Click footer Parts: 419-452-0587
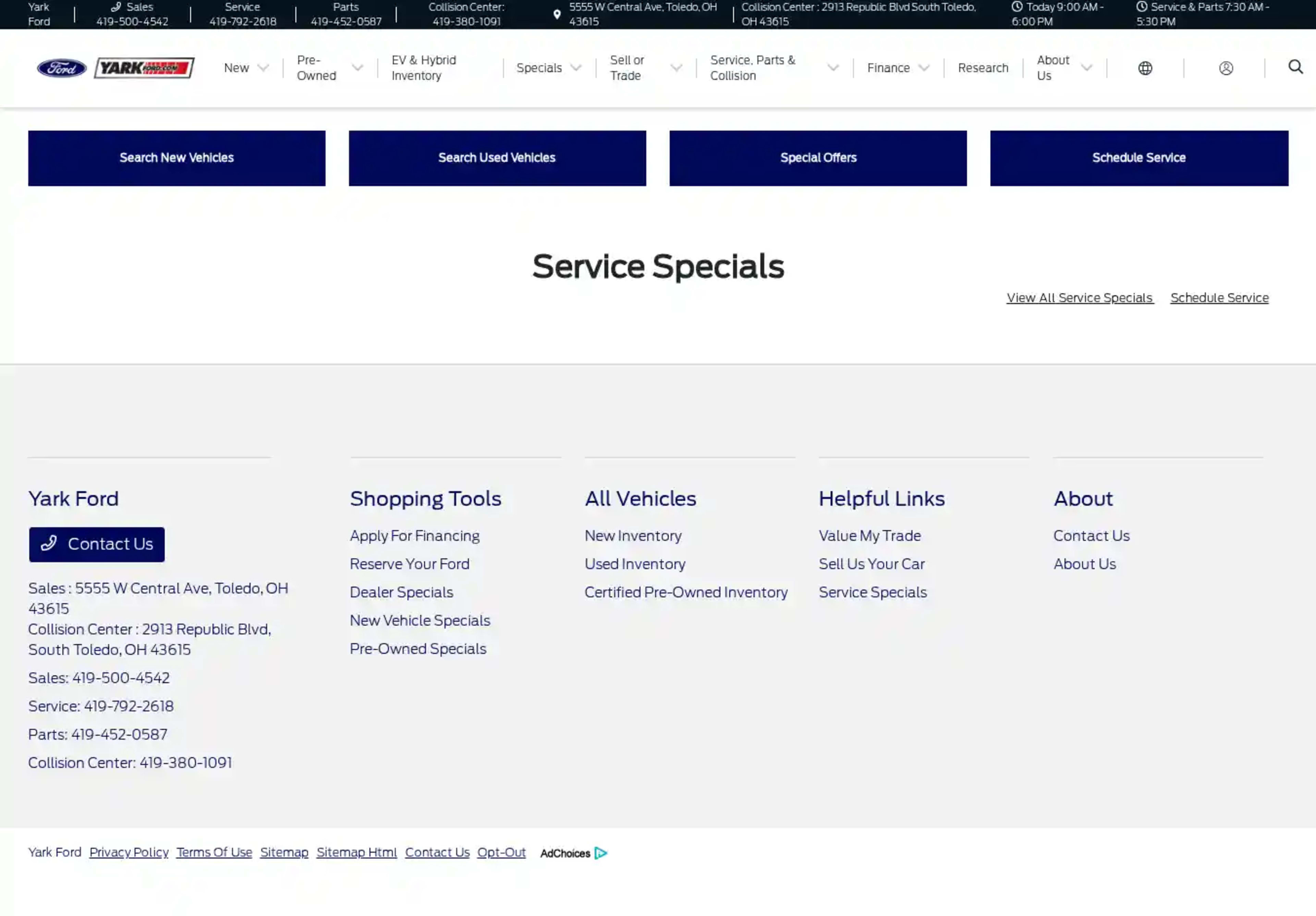 [98, 734]
